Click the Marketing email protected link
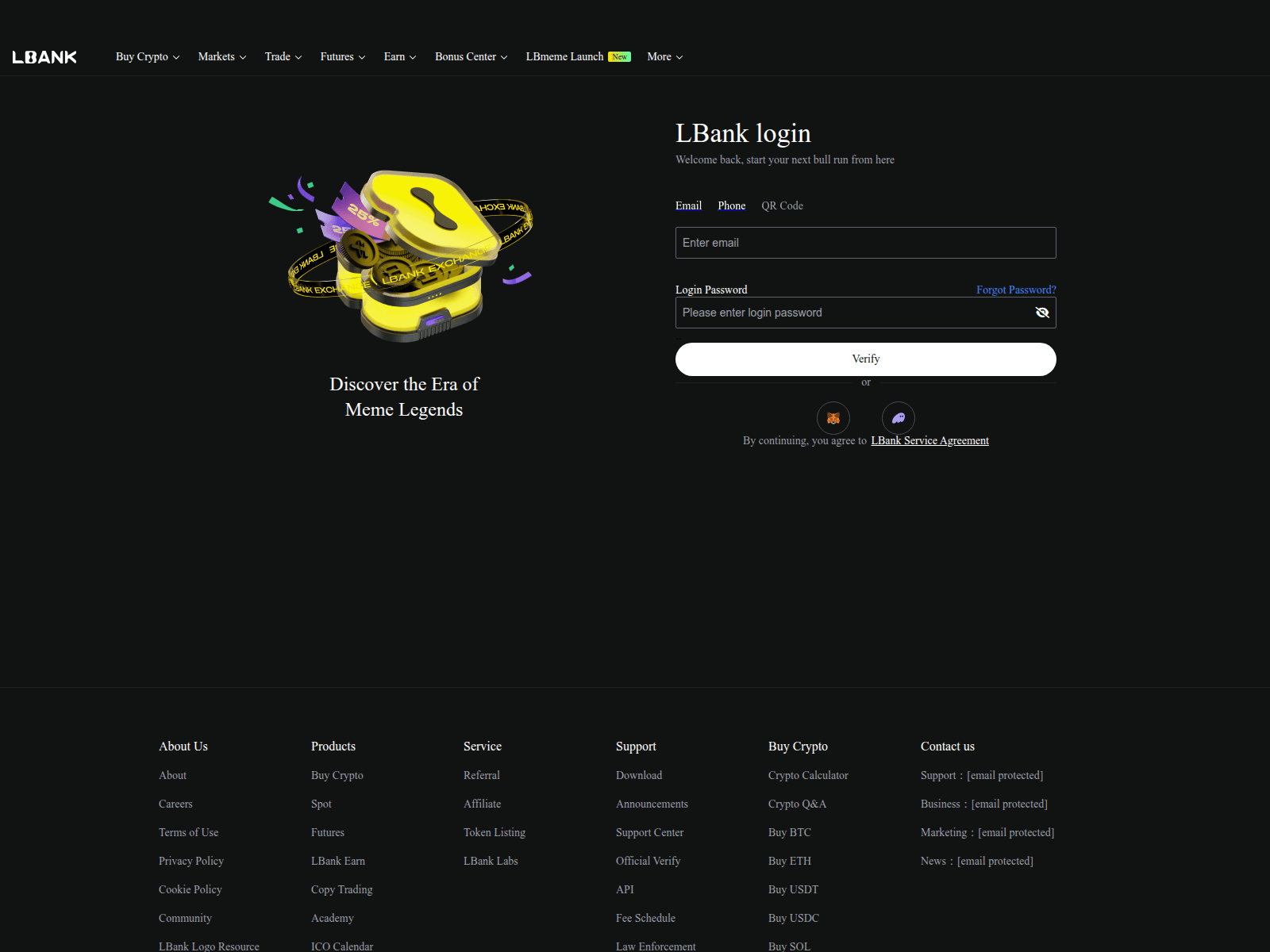Viewport: 1270px width, 952px height. click(x=1016, y=832)
